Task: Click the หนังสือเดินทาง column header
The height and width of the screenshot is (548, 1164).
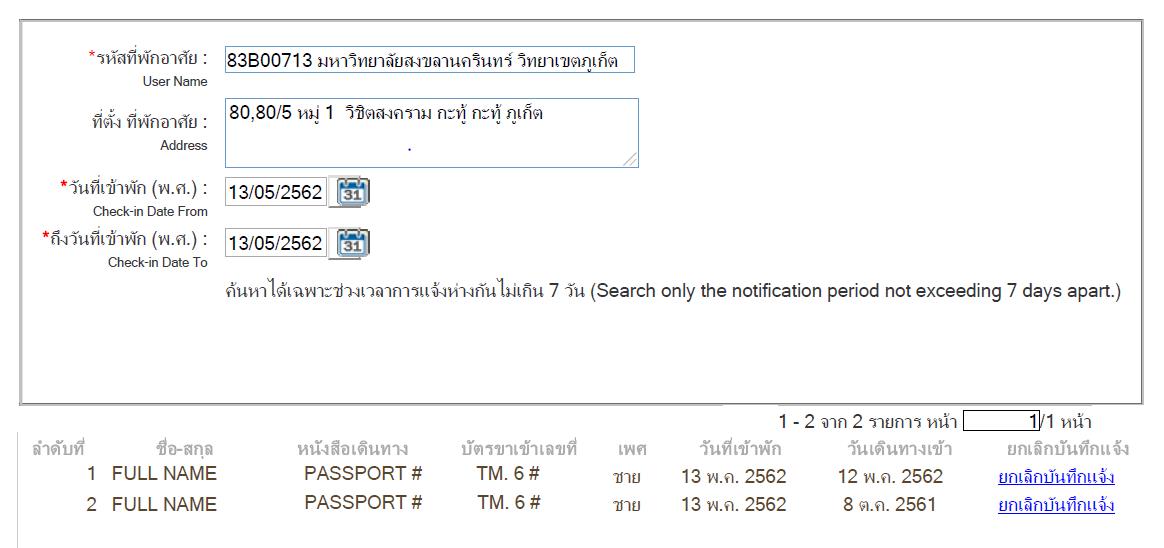Action: [x=352, y=449]
